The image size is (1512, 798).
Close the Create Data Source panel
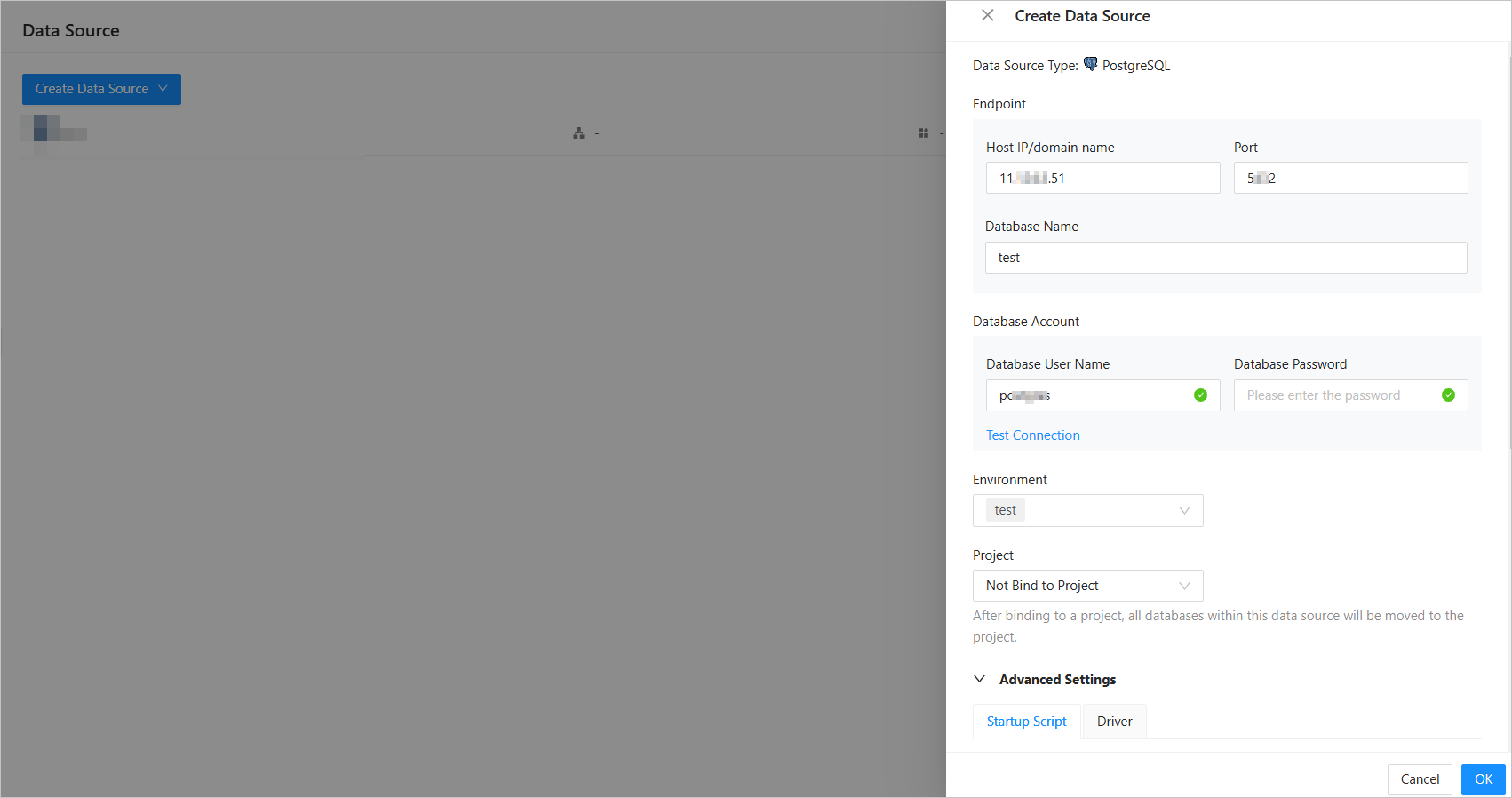click(x=987, y=15)
